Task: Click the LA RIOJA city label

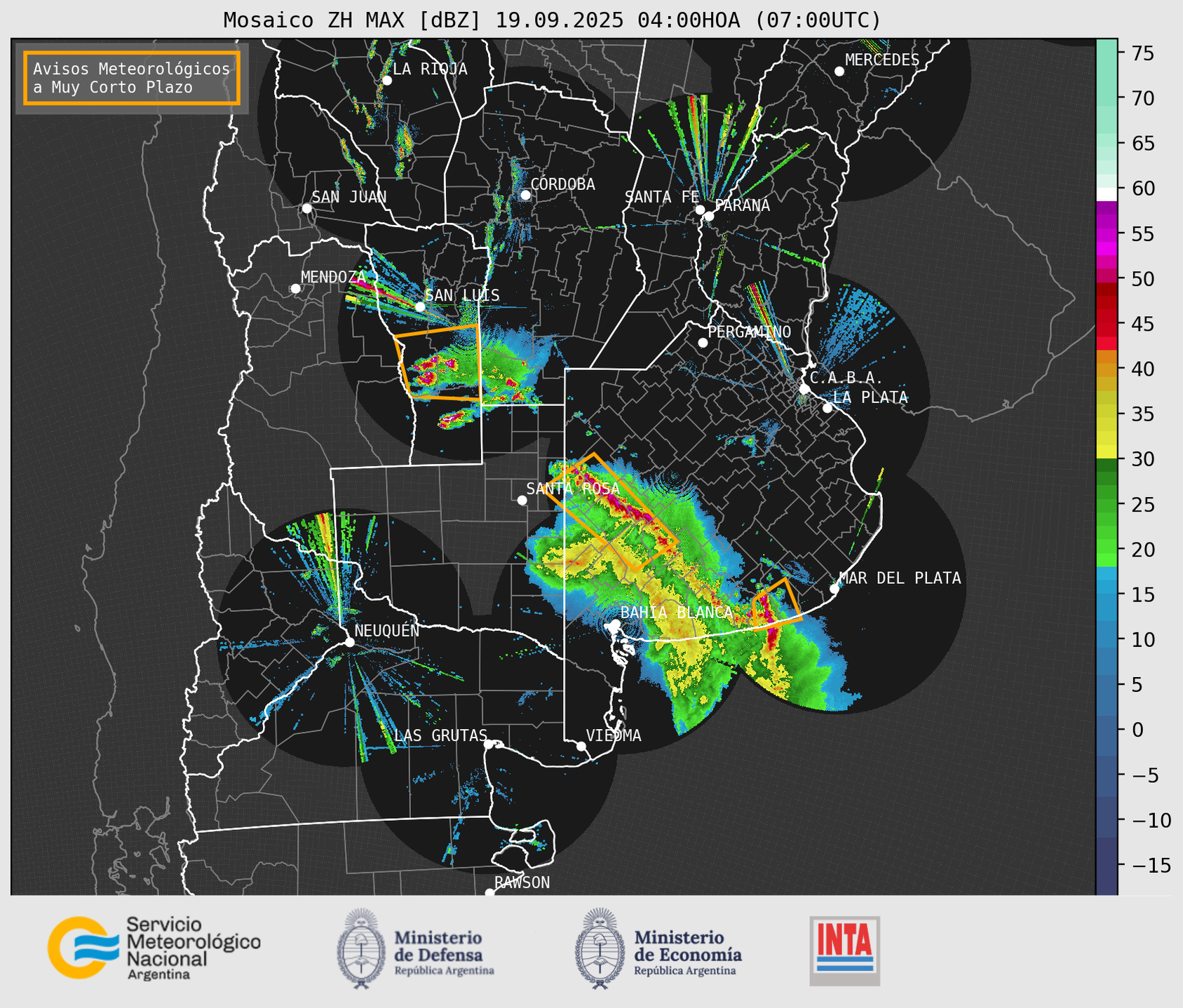Action: coord(430,69)
